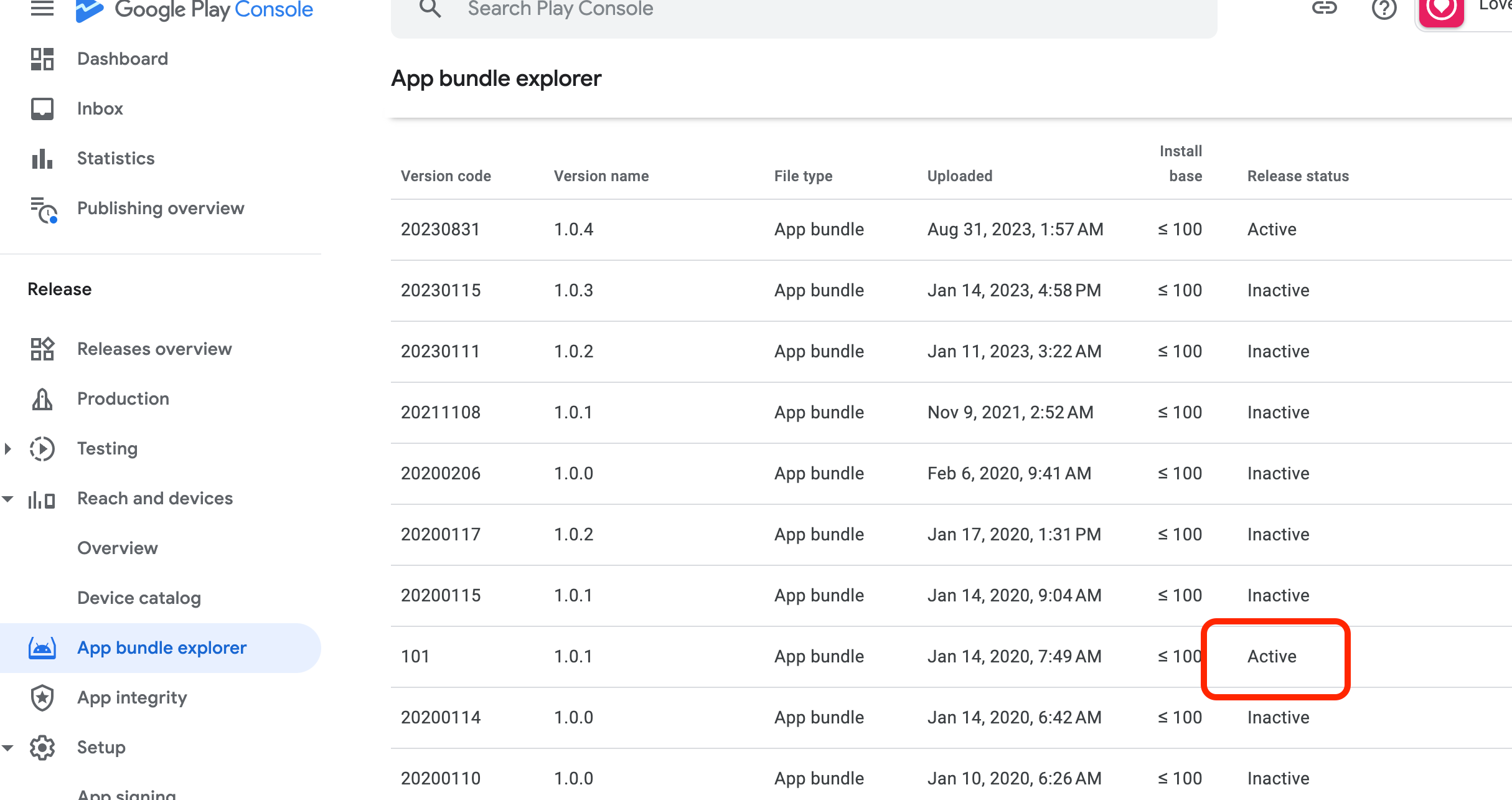Click the pink heart app icon
The width and height of the screenshot is (1512, 800).
pos(1441,11)
